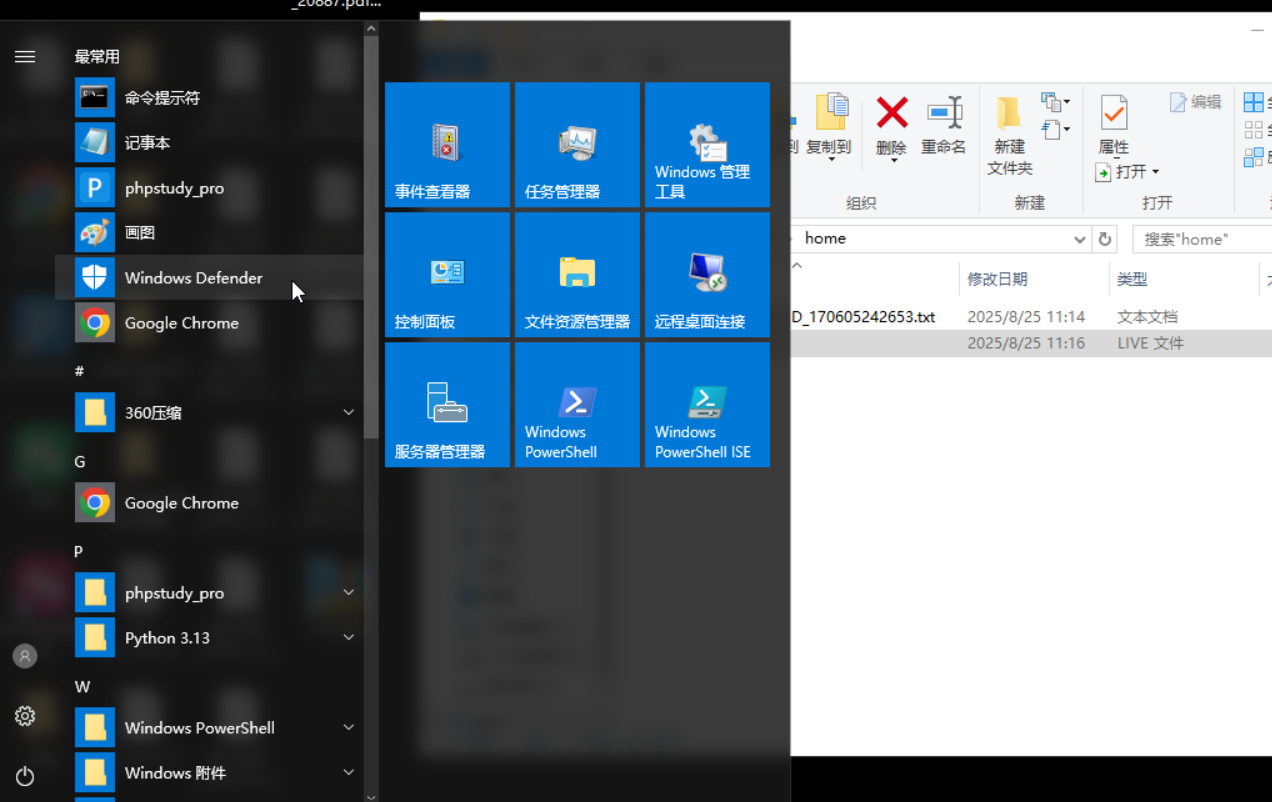Expand the Python 3.13 folder group
This screenshot has height=802, width=1272.
(x=348, y=638)
